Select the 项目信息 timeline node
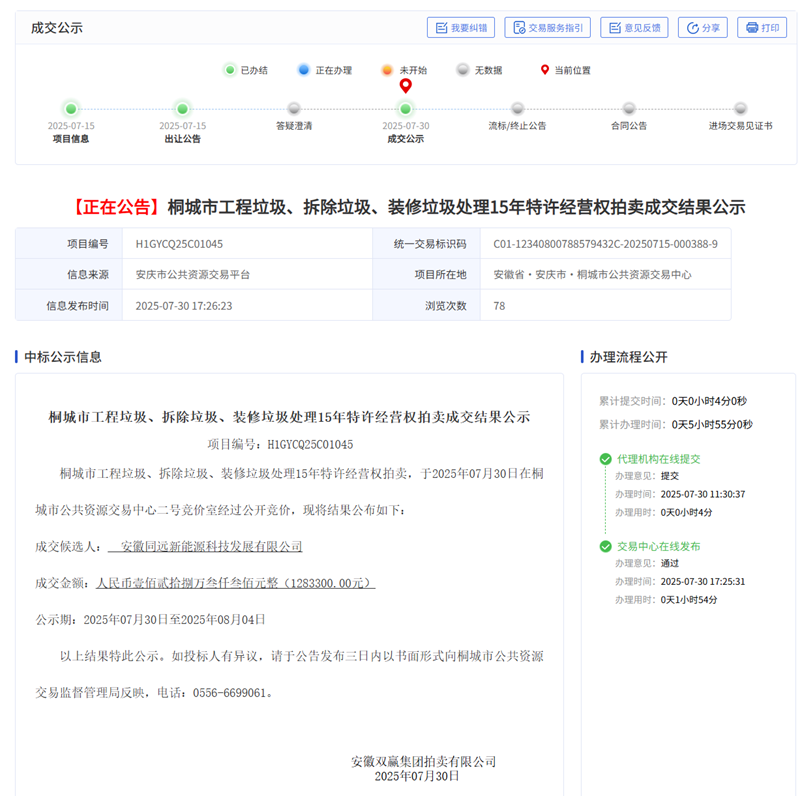 pos(71,109)
